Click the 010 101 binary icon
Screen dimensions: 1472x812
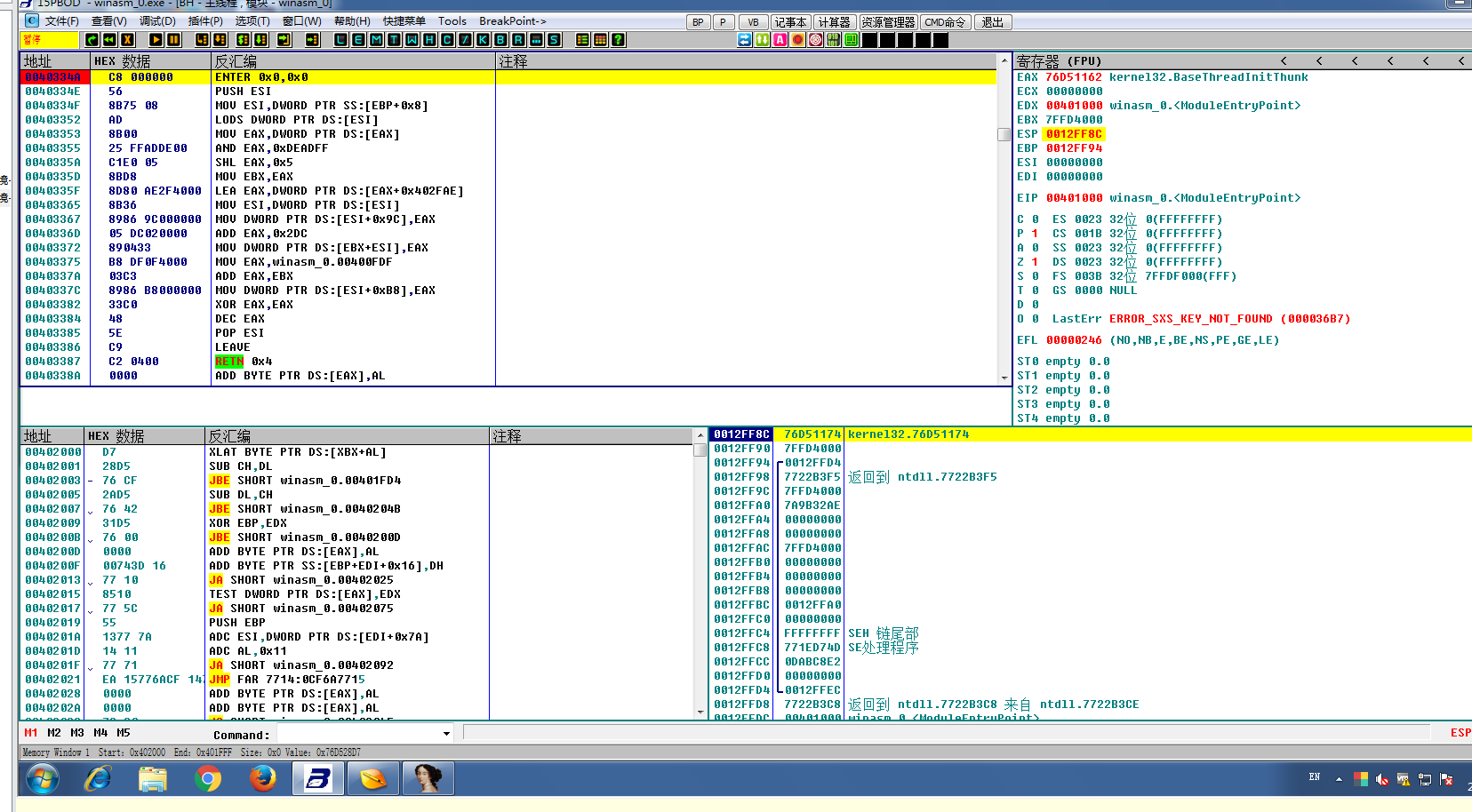coord(834,40)
